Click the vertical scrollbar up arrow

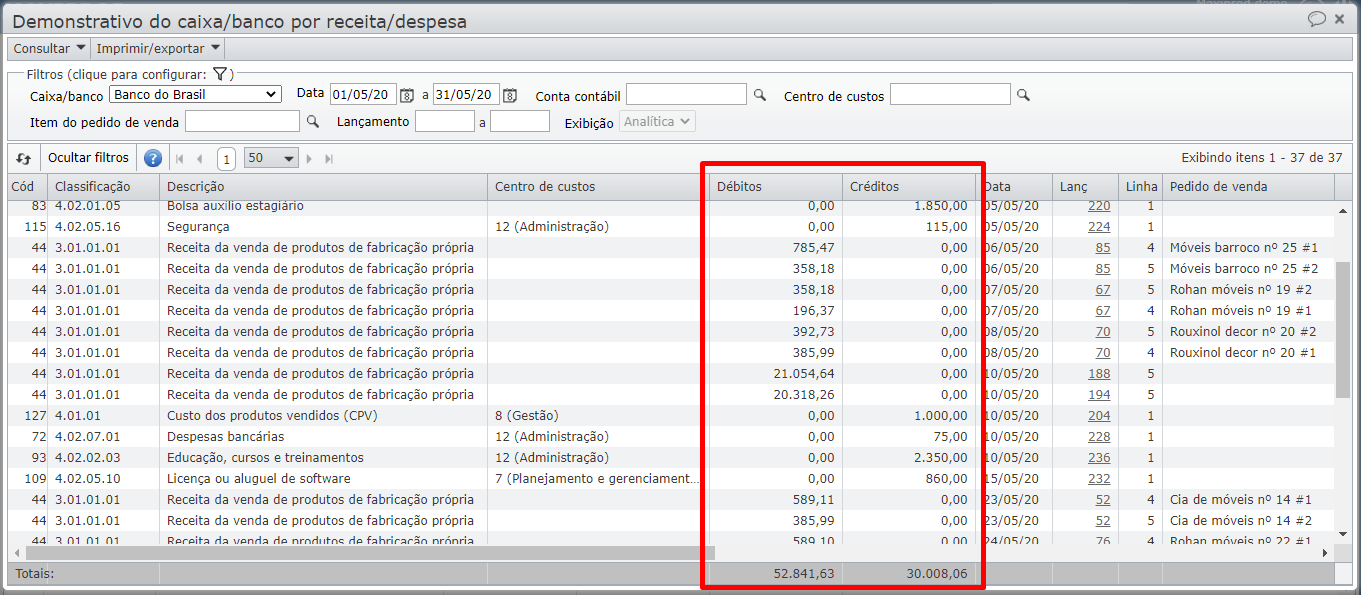[x=1343, y=211]
